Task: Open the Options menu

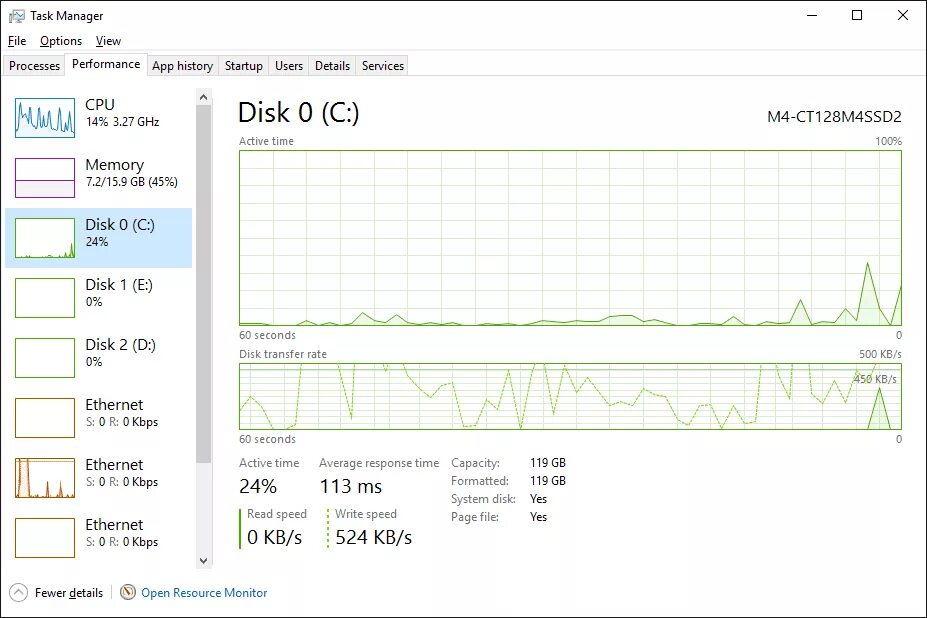Action: 61,41
